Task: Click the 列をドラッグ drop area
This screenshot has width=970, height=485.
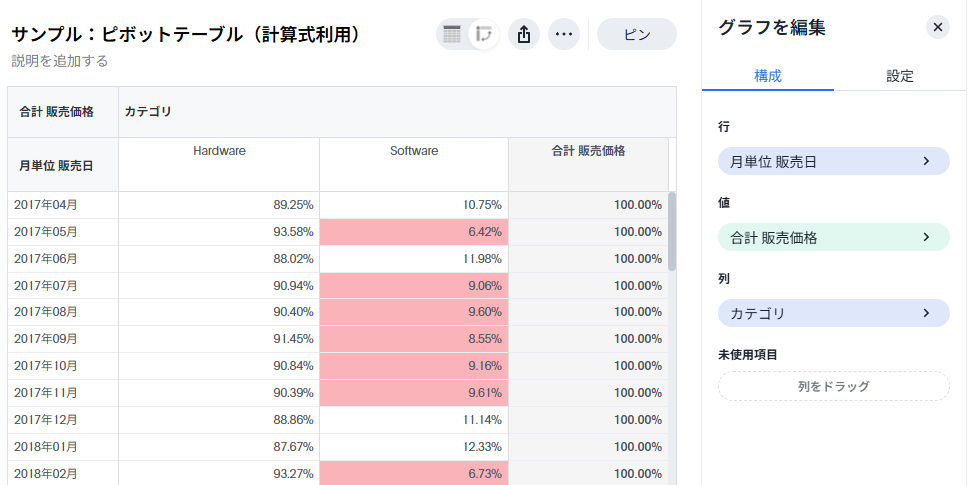Action: click(x=834, y=386)
